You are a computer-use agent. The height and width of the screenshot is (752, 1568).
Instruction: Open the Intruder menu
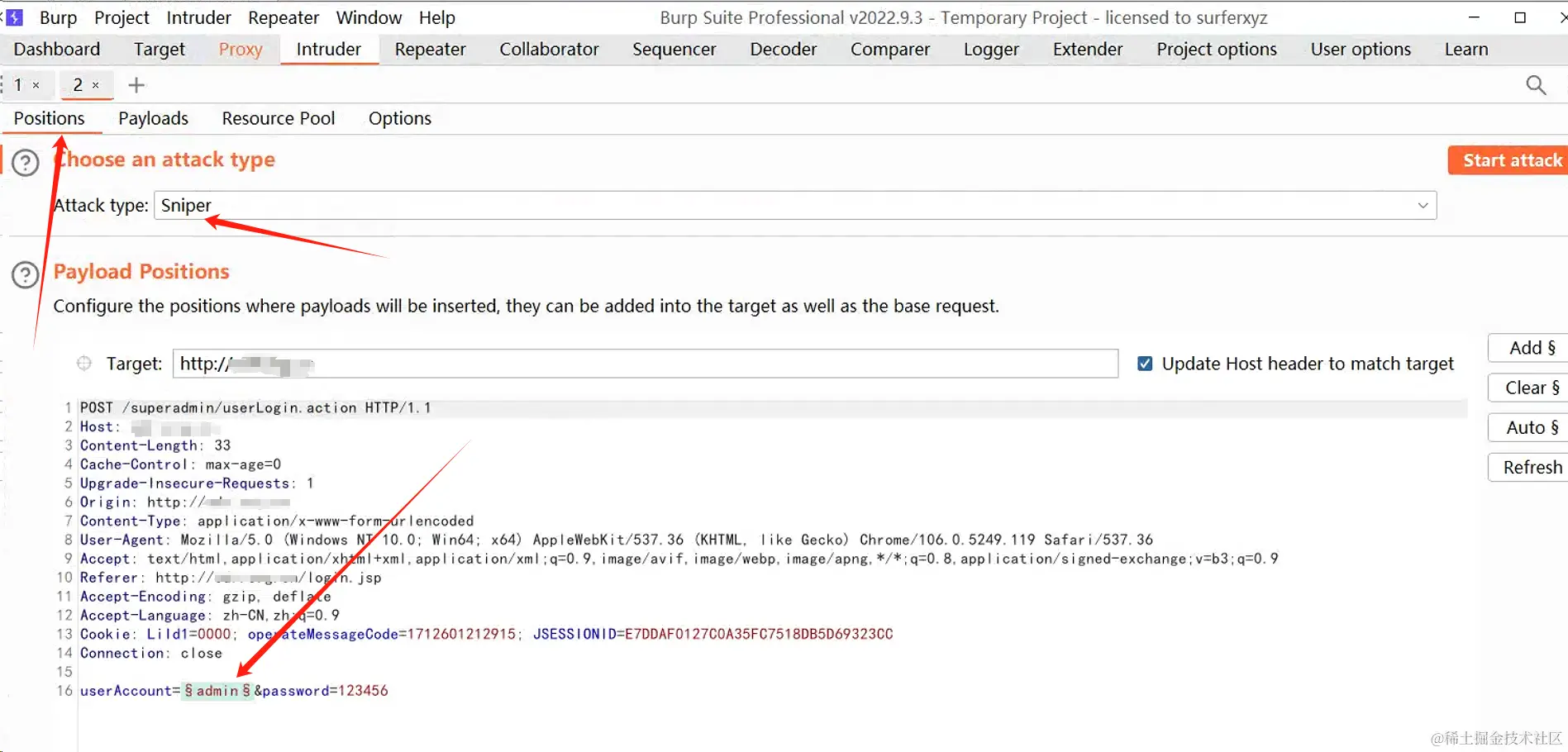tap(198, 17)
